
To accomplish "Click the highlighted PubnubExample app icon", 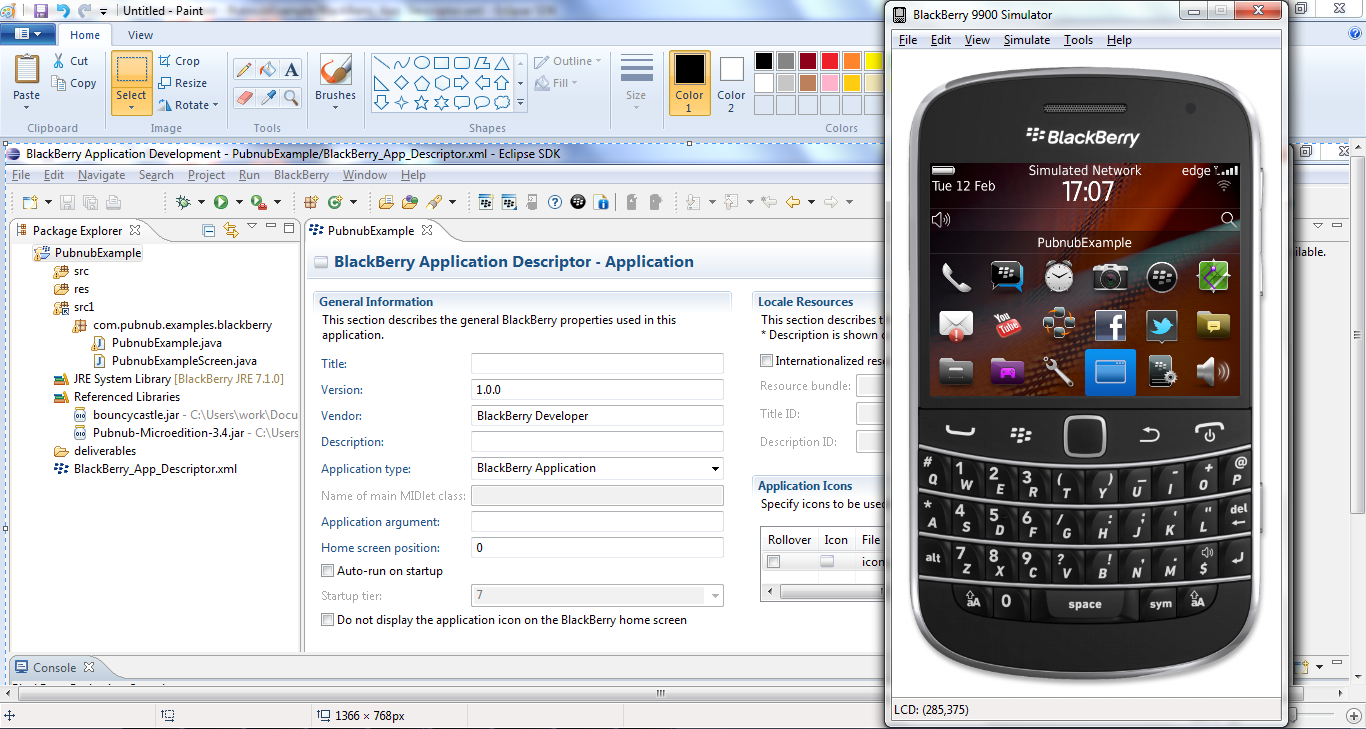I will pos(1110,372).
